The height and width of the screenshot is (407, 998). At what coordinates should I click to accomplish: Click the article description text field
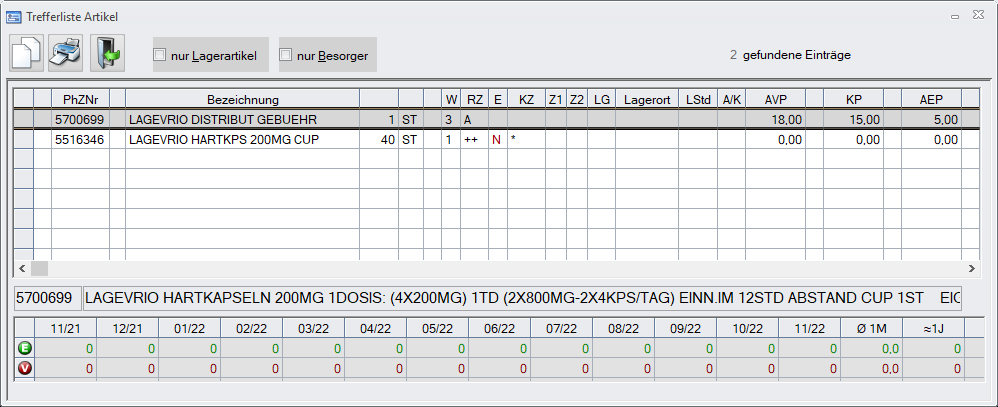(520, 298)
